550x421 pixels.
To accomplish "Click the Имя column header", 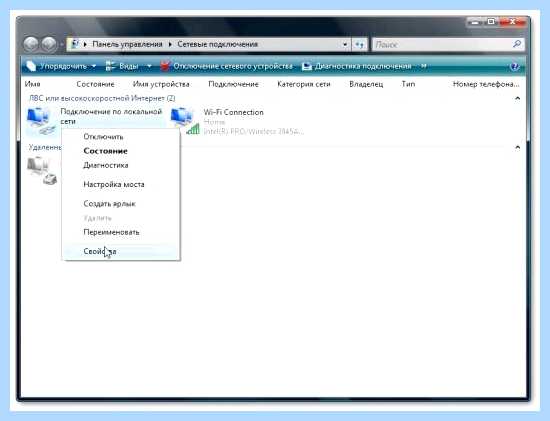I will [32, 84].
